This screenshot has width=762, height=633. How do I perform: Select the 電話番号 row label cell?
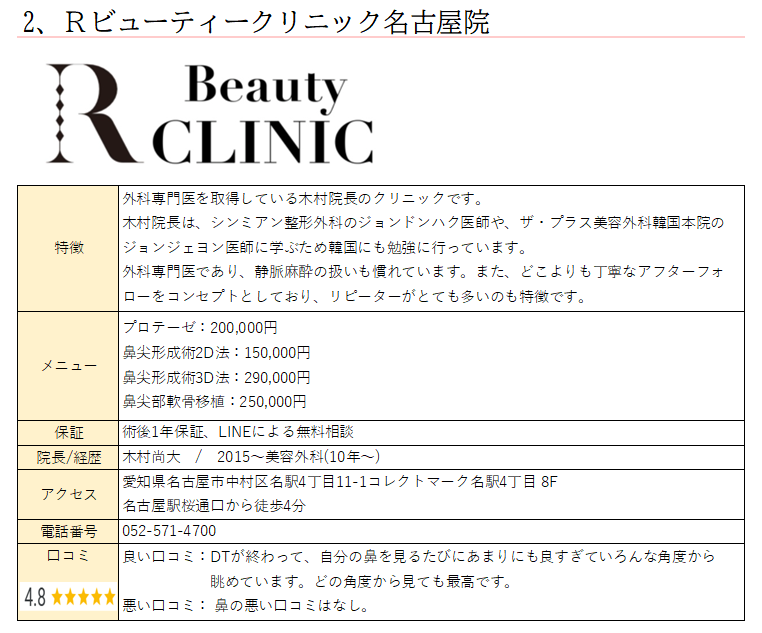click(x=68, y=531)
